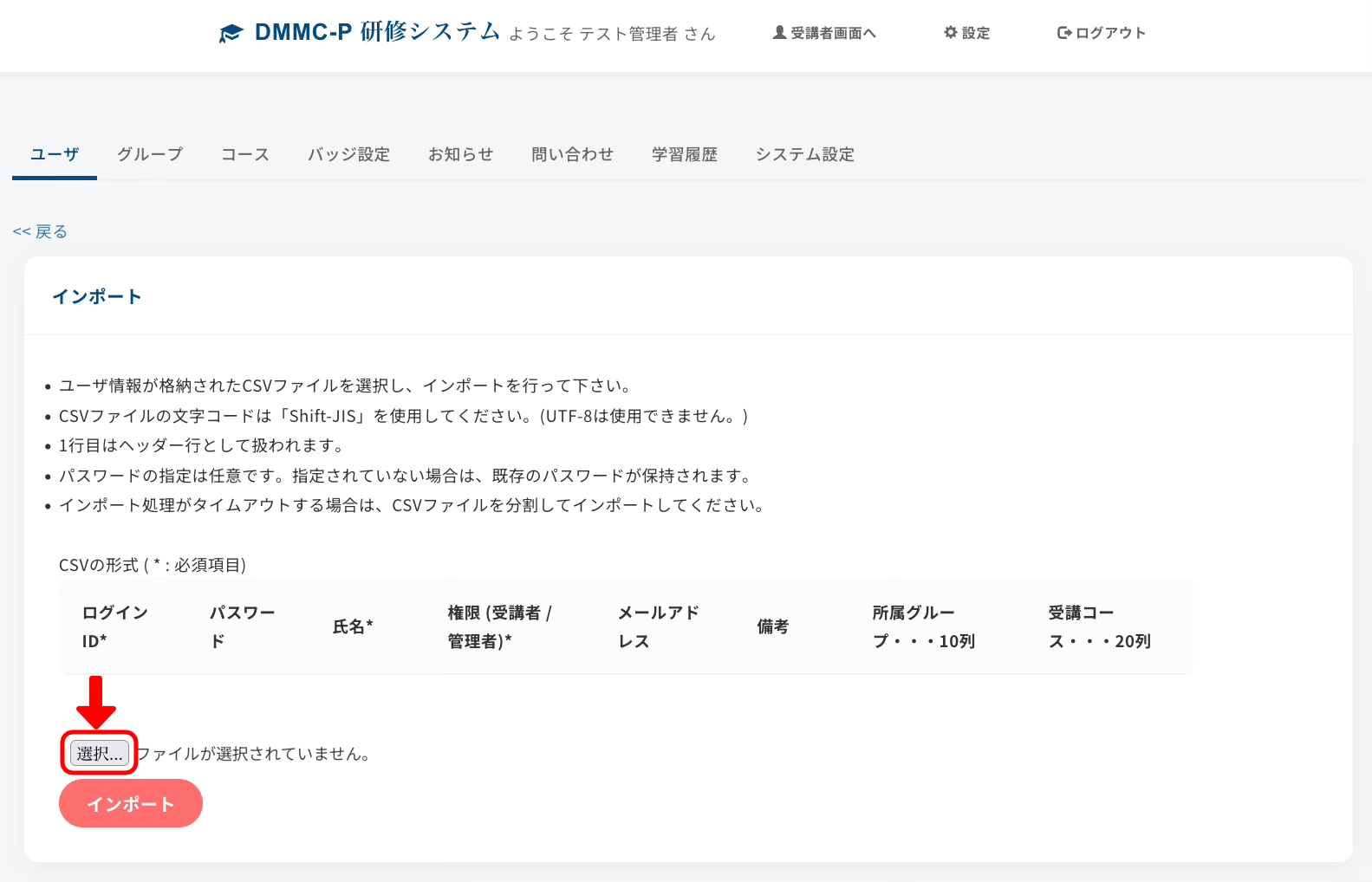Go to the コース tab
The image size is (1372, 882).
coord(245,154)
